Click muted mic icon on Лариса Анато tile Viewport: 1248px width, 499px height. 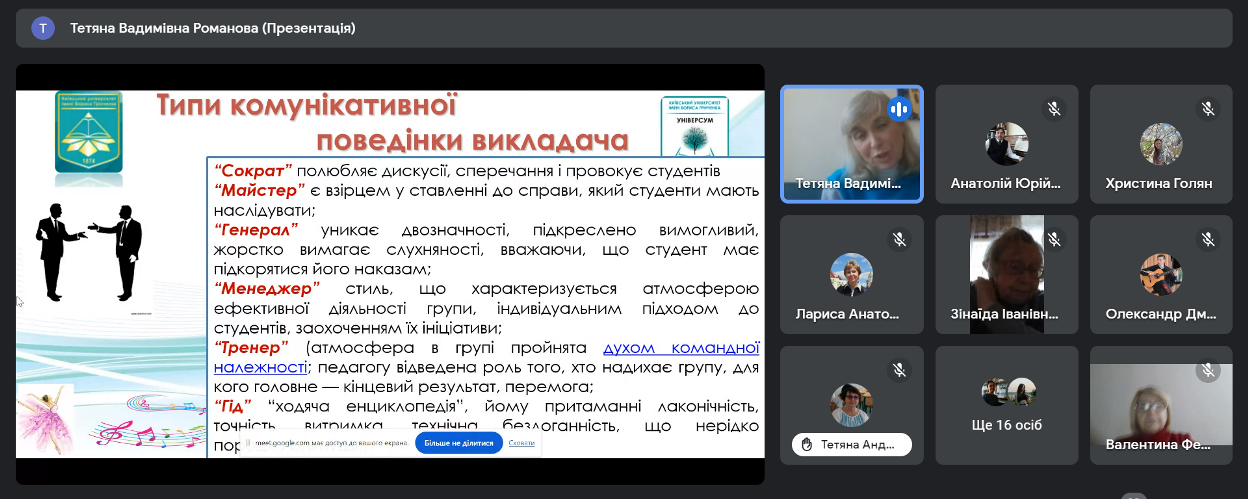pos(899,239)
